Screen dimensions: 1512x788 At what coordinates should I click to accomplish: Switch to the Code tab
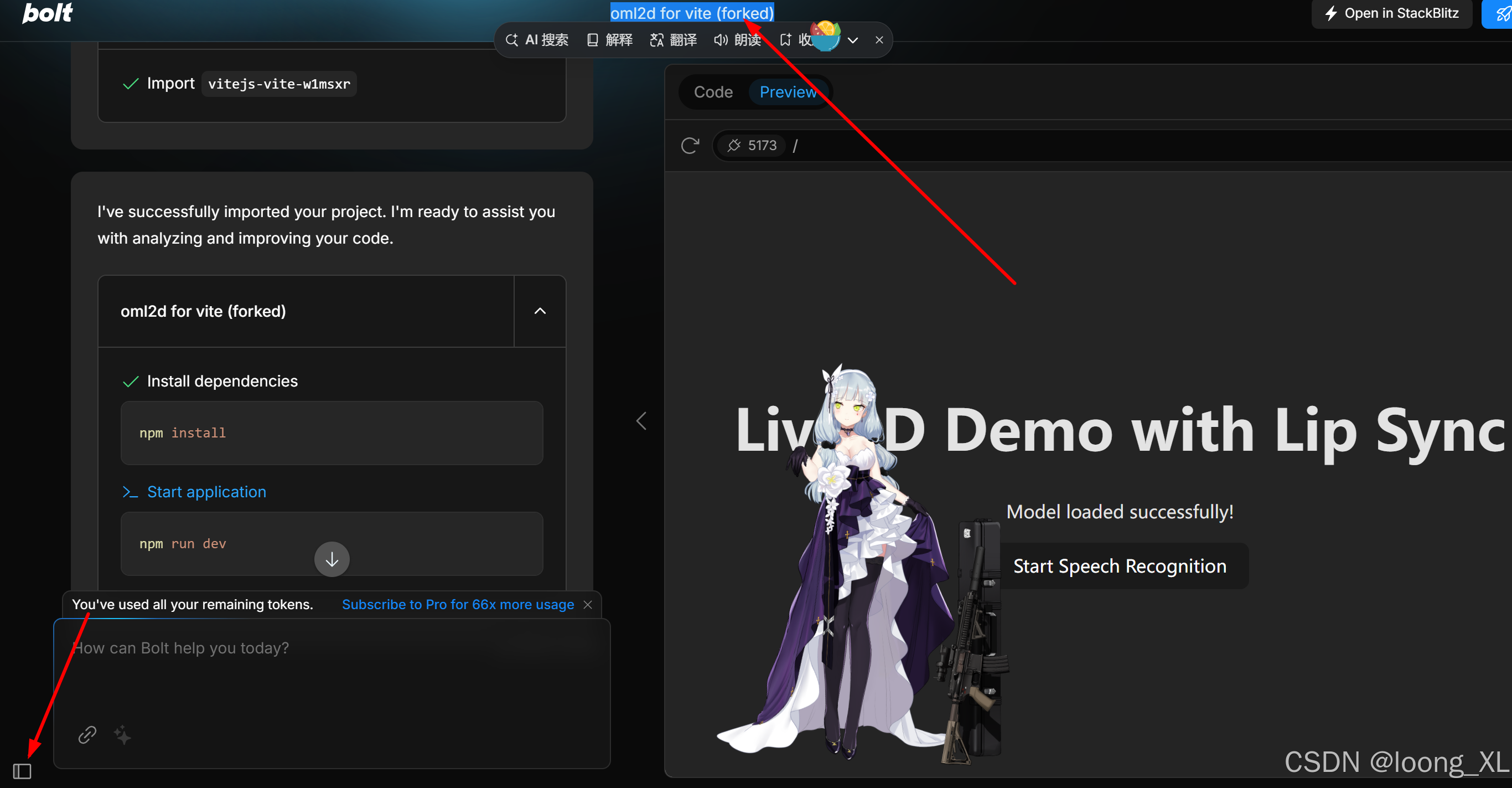click(x=713, y=91)
